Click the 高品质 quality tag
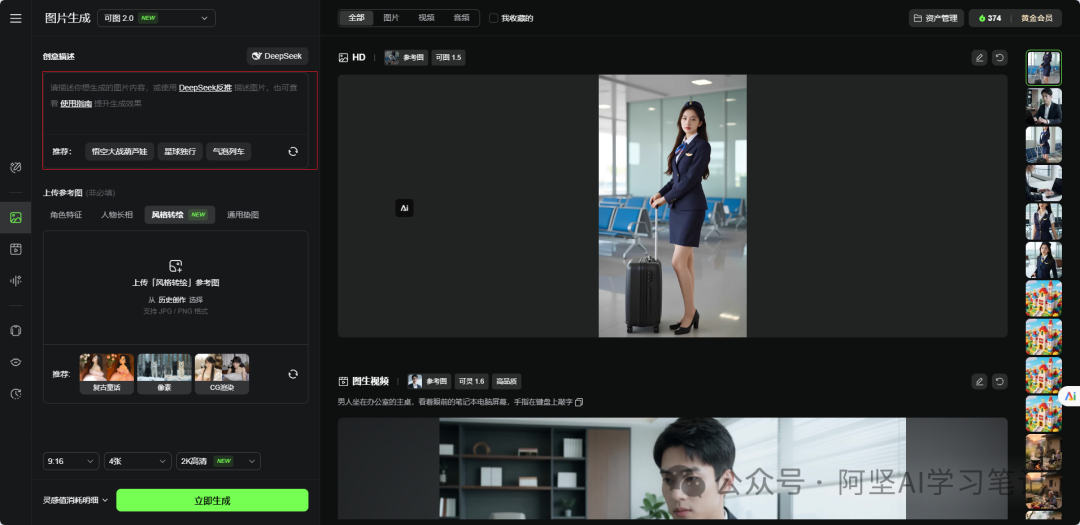This screenshot has height=525, width=1080. [506, 381]
